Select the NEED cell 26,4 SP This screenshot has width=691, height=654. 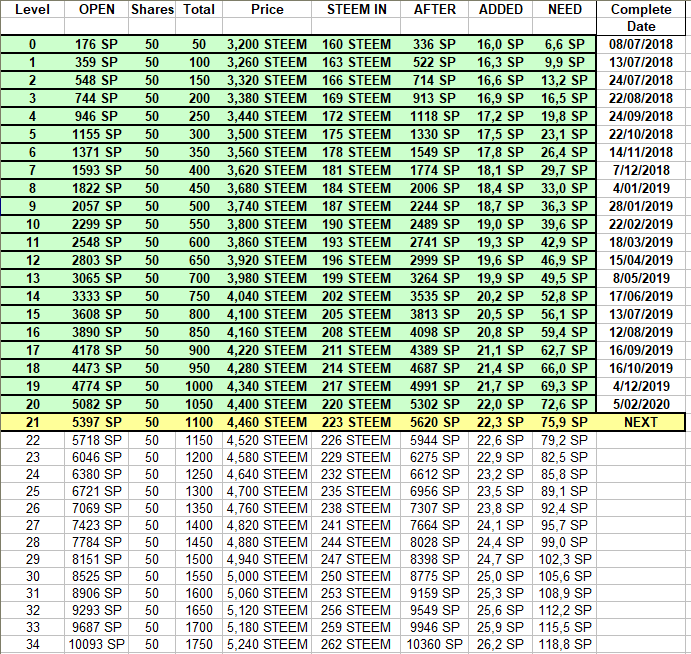(565, 152)
